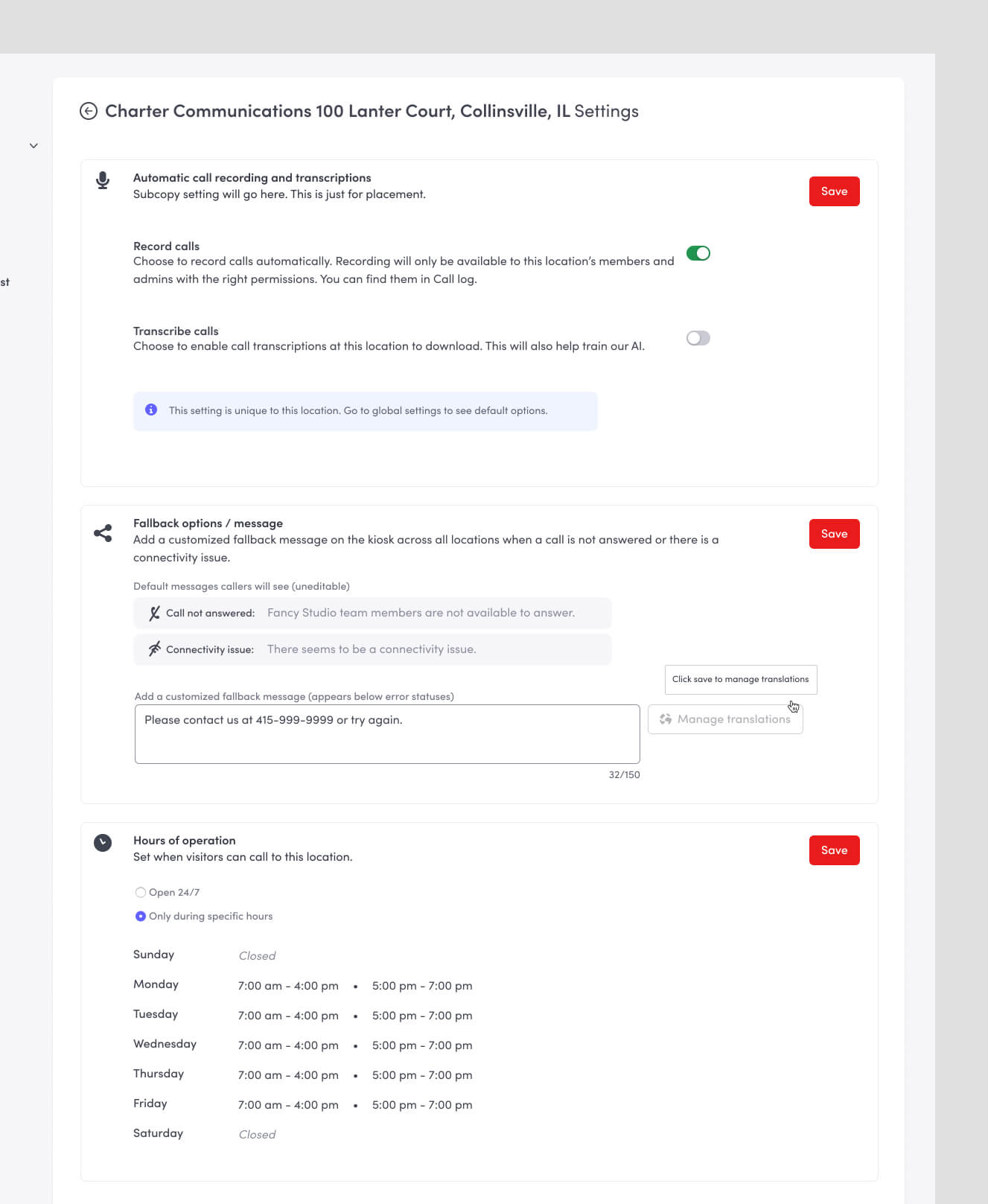Click into the customized fallback message box
The width and height of the screenshot is (988, 1204).
387,734
